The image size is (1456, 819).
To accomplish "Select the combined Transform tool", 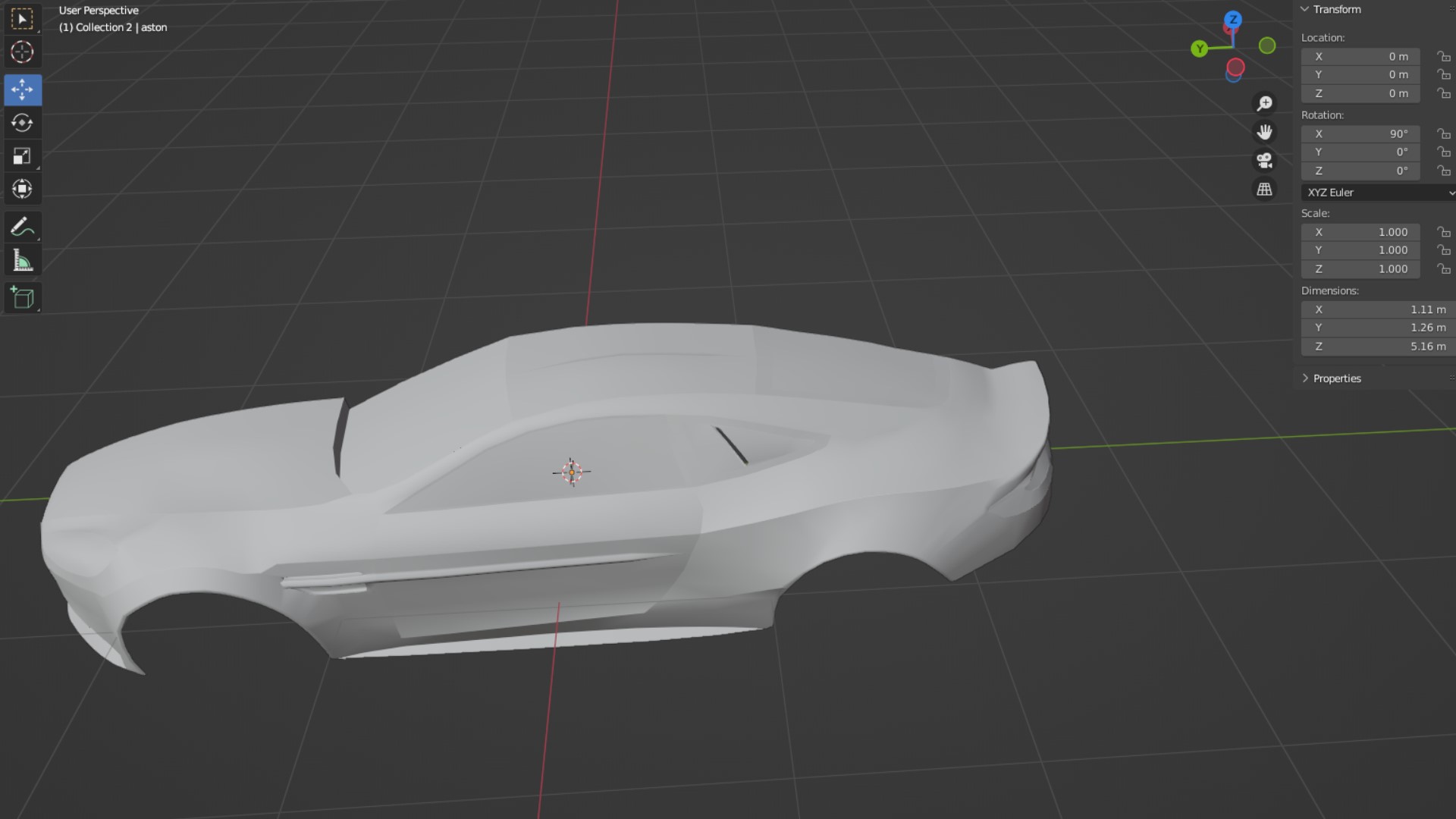I will point(22,189).
